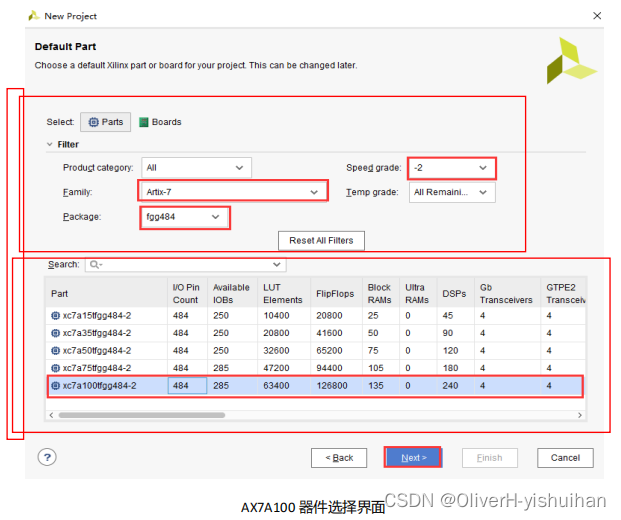
Task: Click into the Search field
Action: coord(185,265)
